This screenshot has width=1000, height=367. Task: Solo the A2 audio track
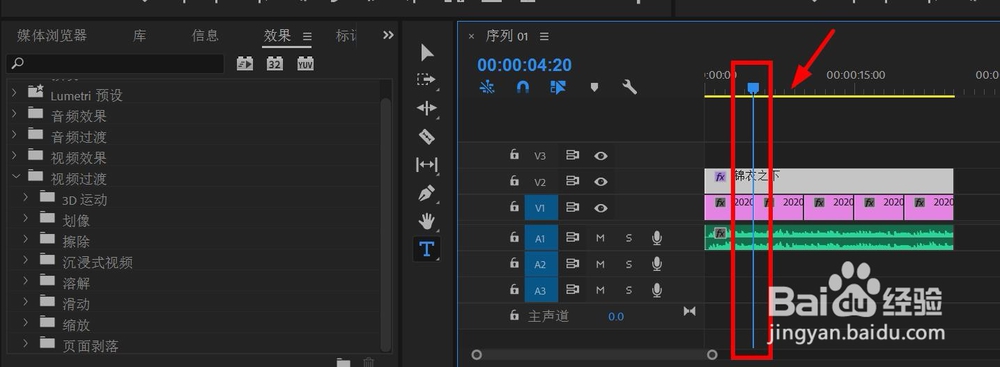point(629,264)
